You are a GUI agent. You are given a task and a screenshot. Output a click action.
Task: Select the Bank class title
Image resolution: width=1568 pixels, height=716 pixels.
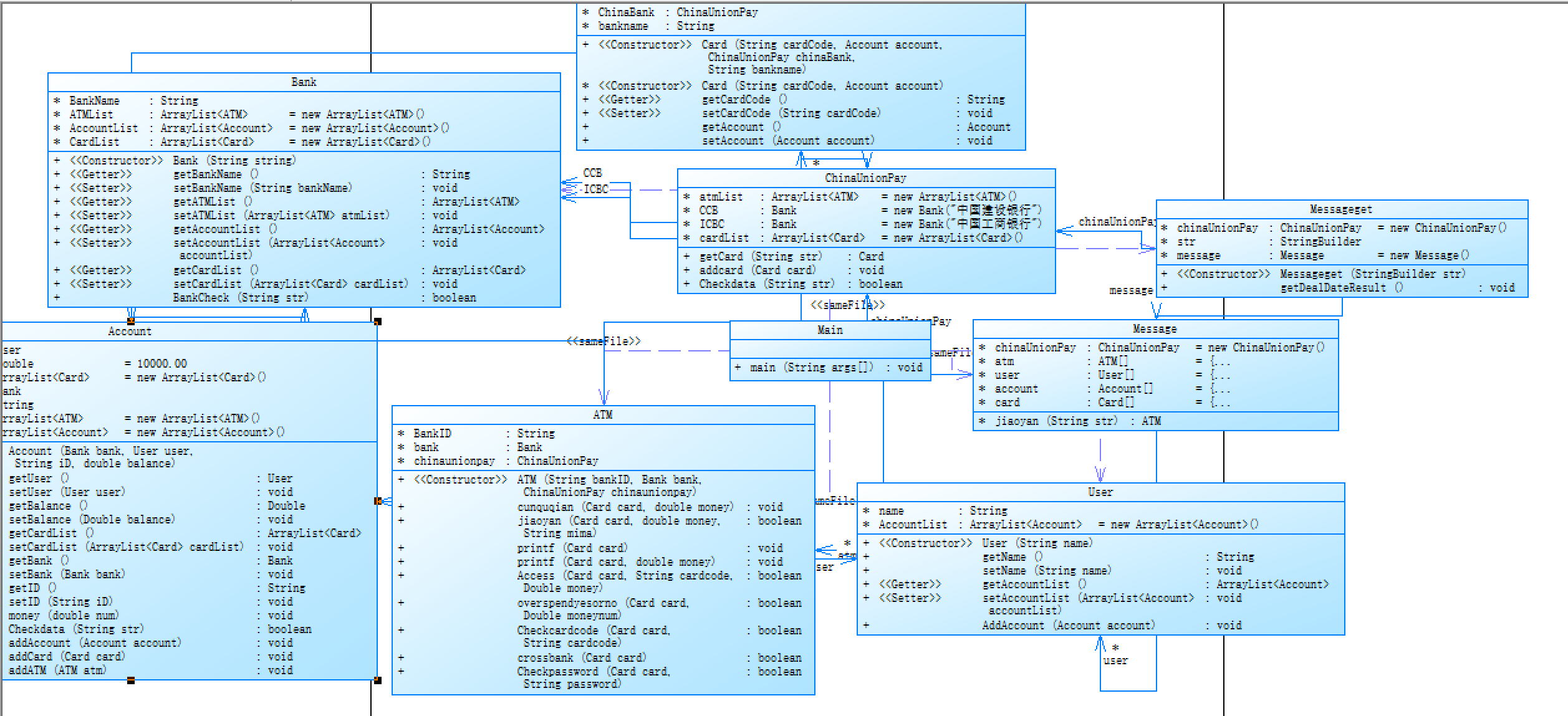pyautogui.click(x=304, y=82)
